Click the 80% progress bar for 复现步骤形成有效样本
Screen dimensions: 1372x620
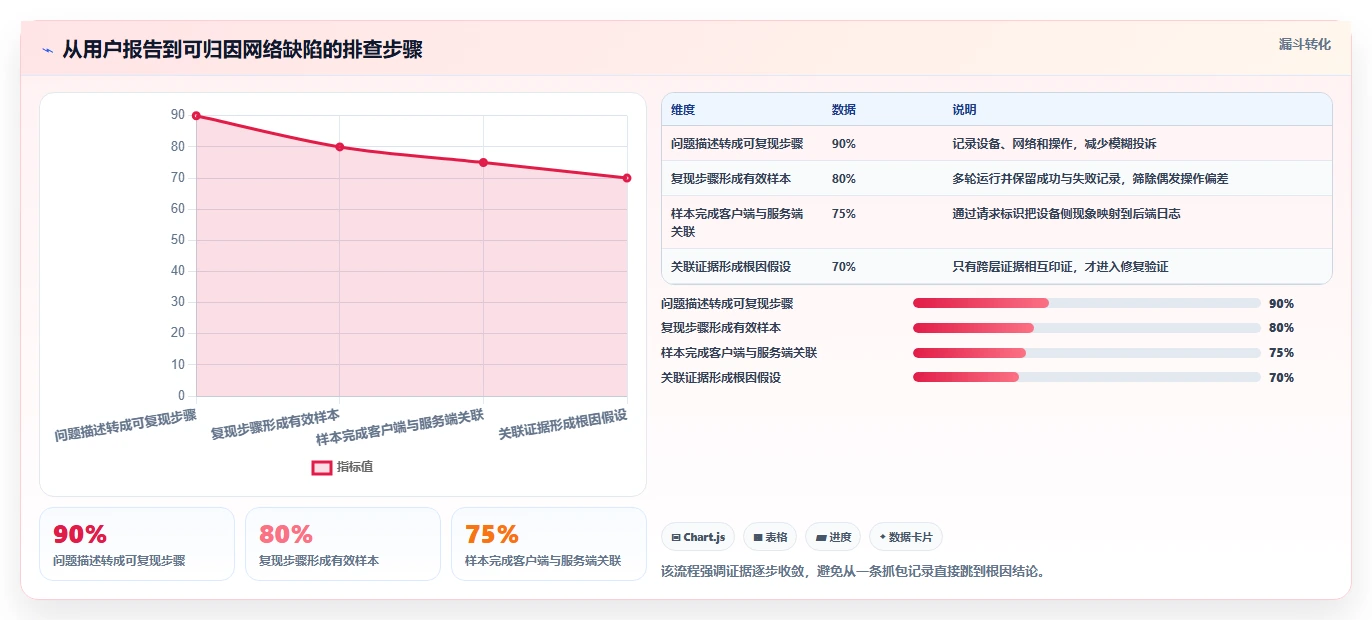(x=1086, y=328)
